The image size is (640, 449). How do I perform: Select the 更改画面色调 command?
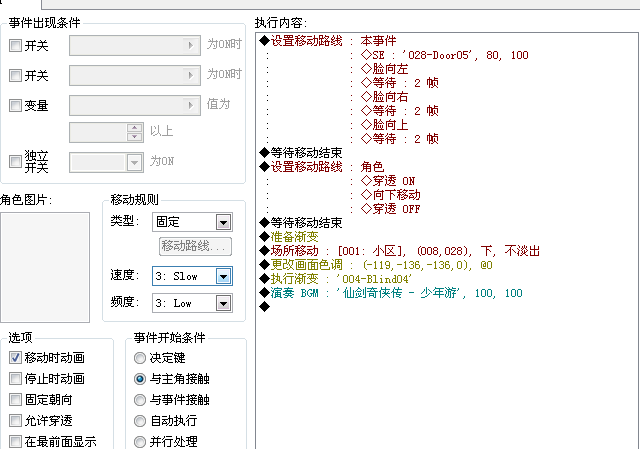point(376,265)
